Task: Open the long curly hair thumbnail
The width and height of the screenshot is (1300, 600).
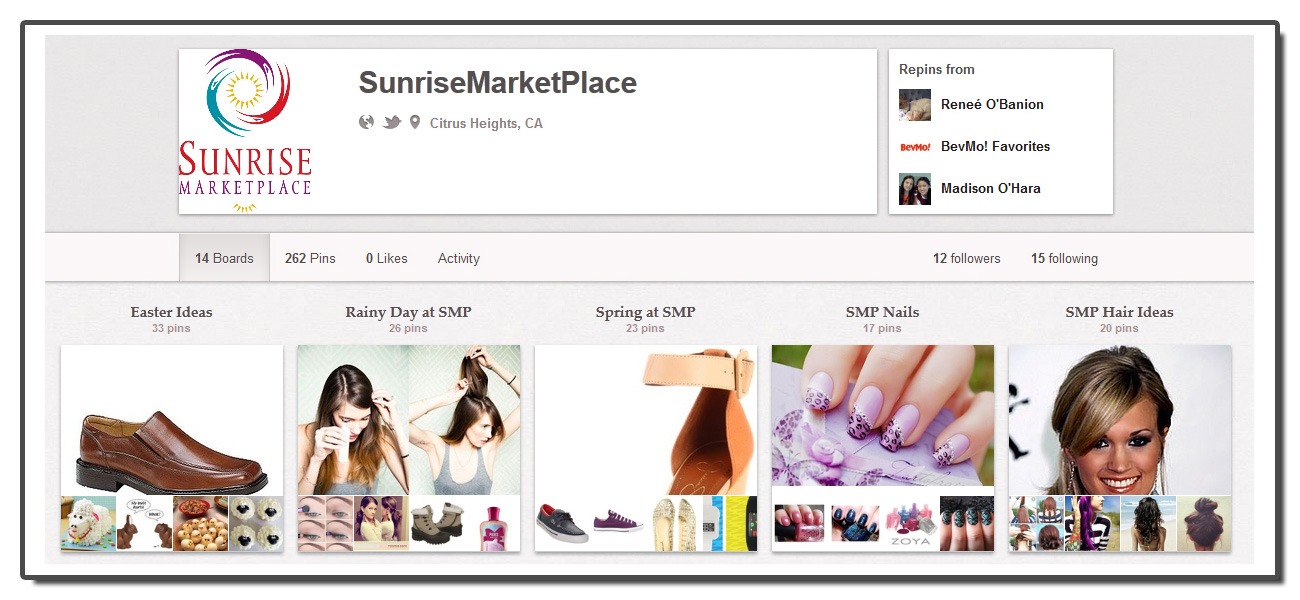Action: click(x=1147, y=523)
